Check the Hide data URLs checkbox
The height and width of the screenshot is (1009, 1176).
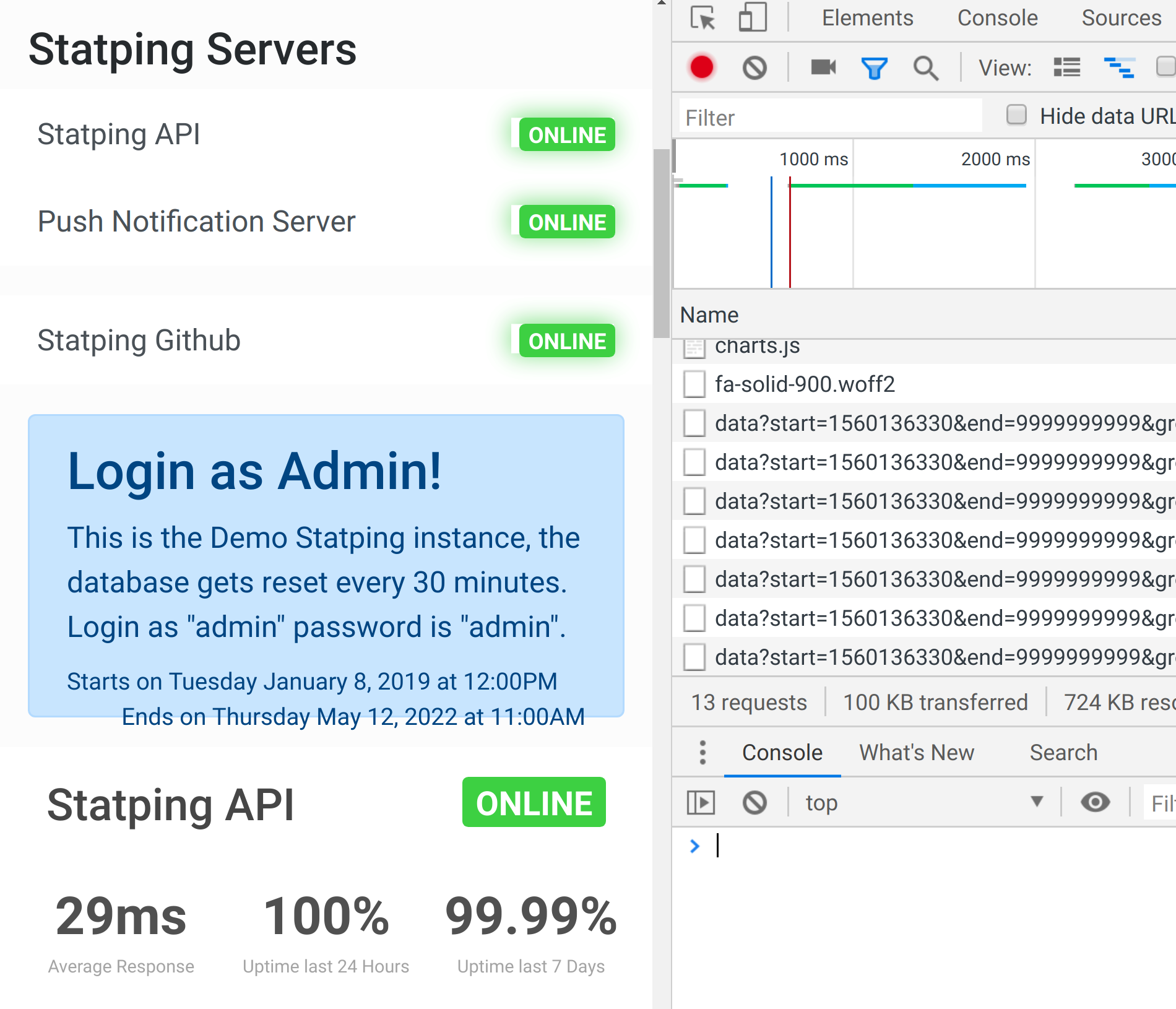(x=1016, y=115)
